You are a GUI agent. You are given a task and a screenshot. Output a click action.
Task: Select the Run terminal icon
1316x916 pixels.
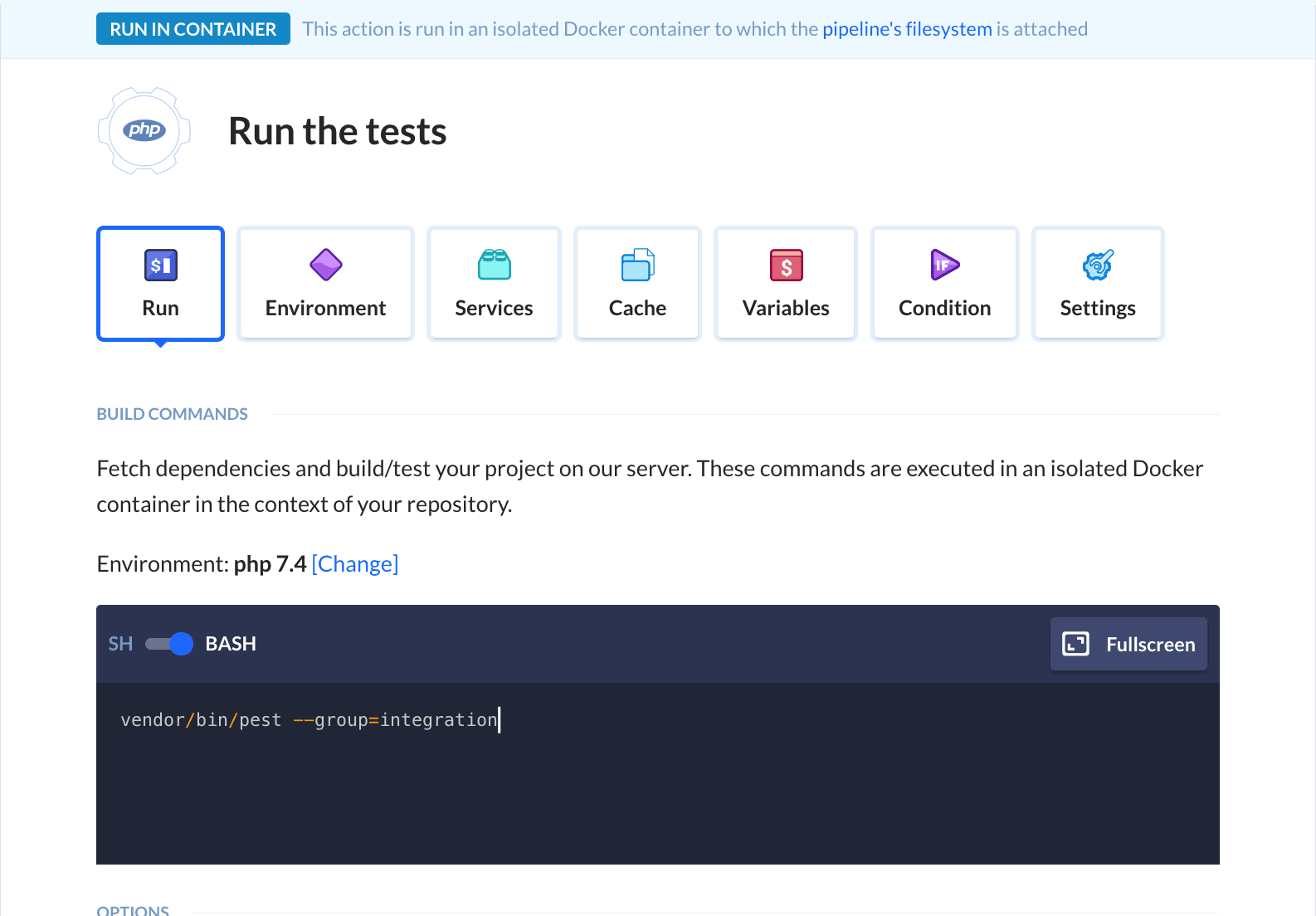click(x=160, y=266)
